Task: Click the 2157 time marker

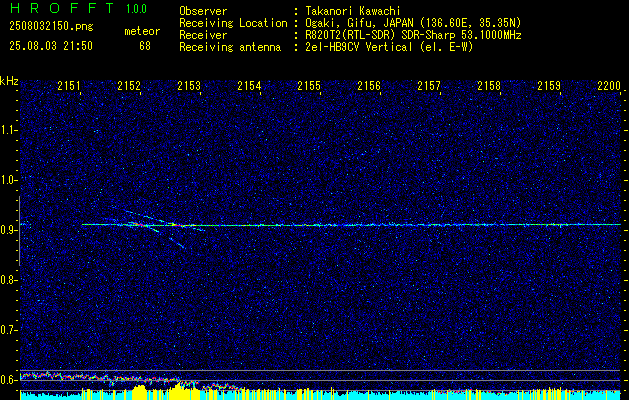Action: pos(429,85)
